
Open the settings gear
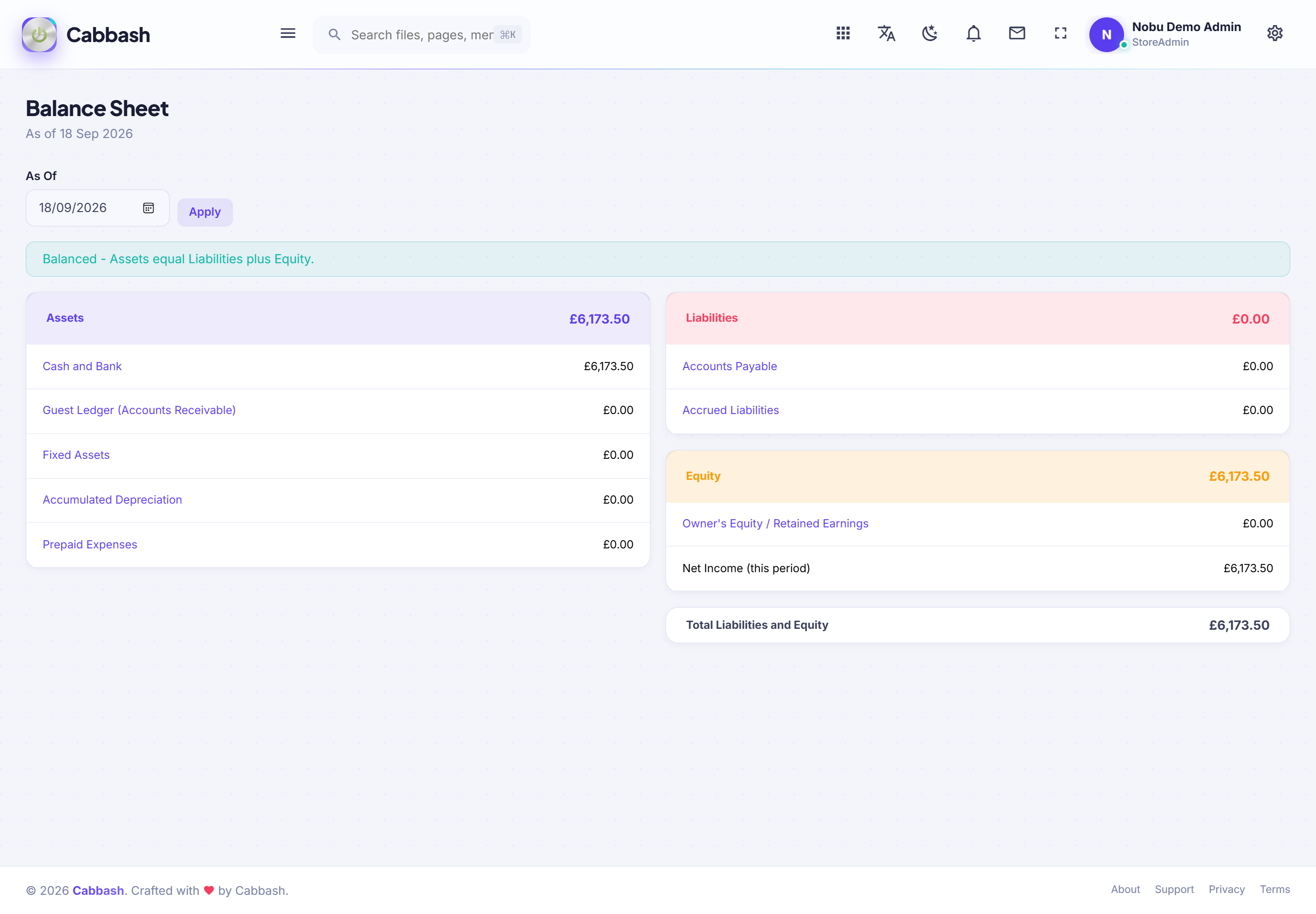(x=1275, y=33)
